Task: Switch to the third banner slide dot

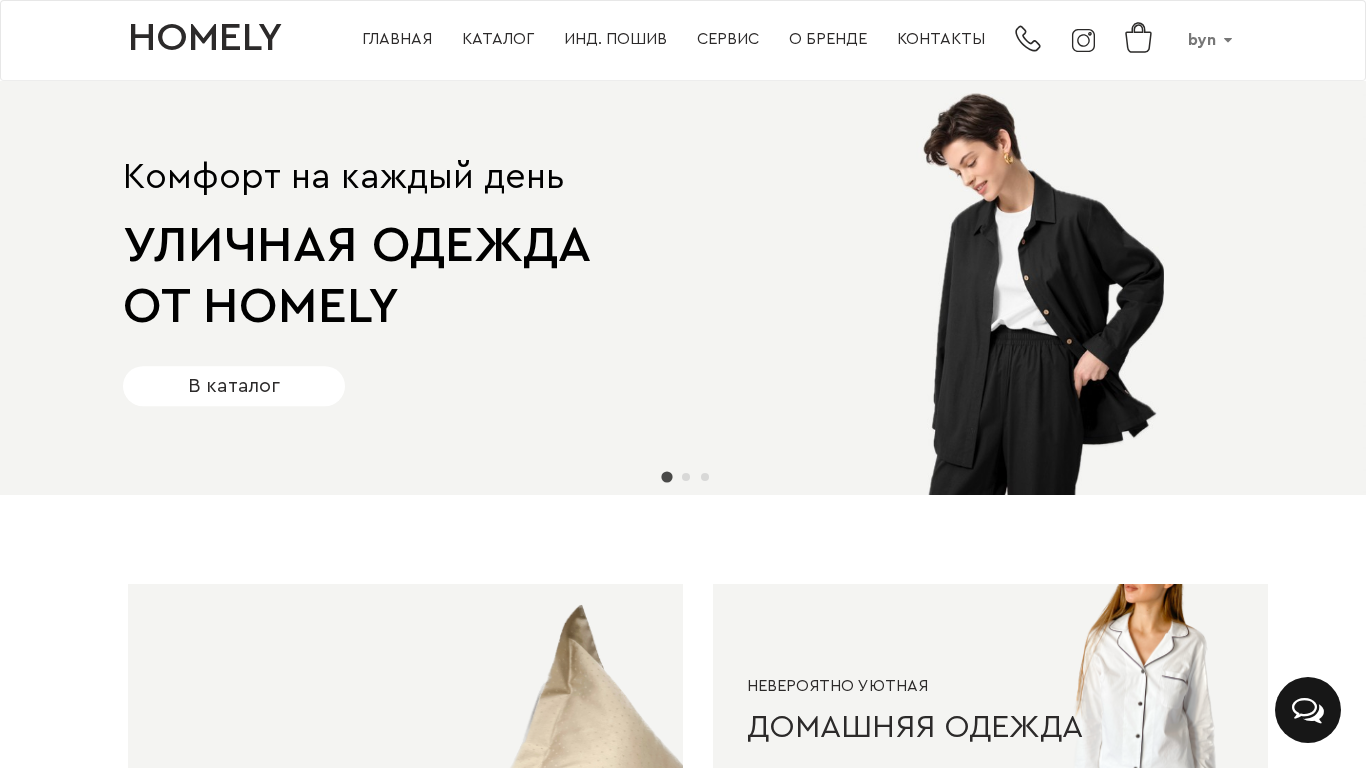Action: (x=705, y=477)
